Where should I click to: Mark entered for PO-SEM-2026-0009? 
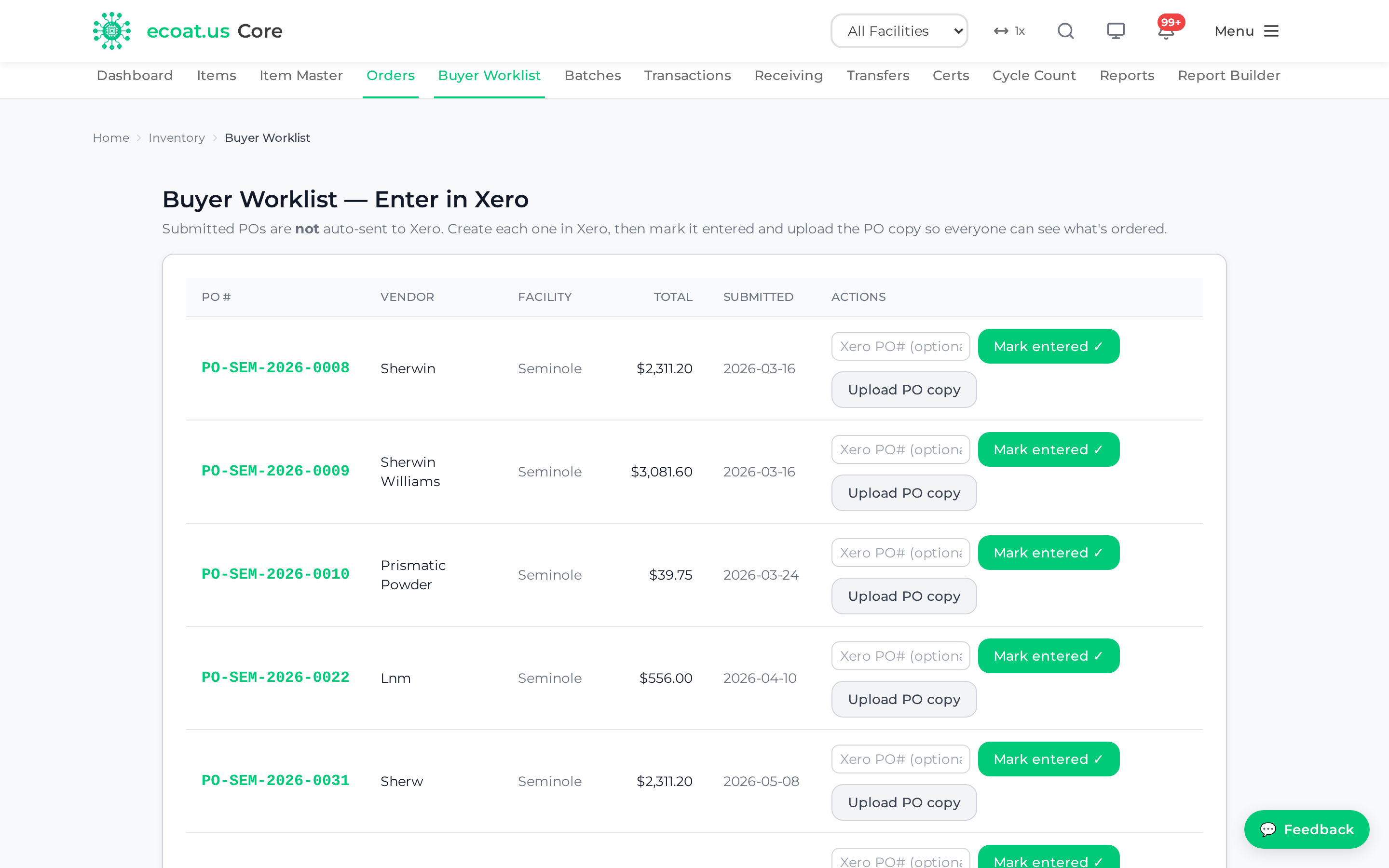[1049, 449]
